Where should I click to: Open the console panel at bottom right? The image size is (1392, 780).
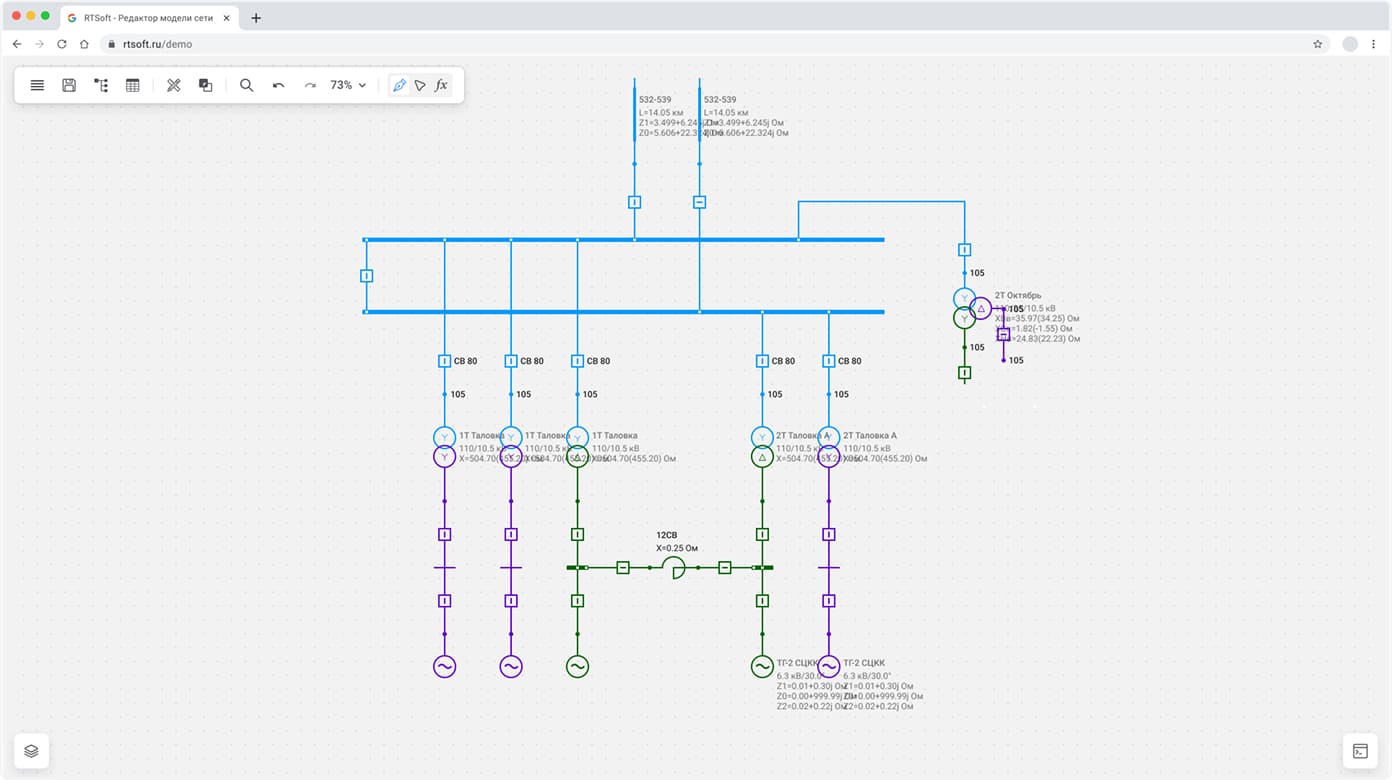click(x=1360, y=751)
